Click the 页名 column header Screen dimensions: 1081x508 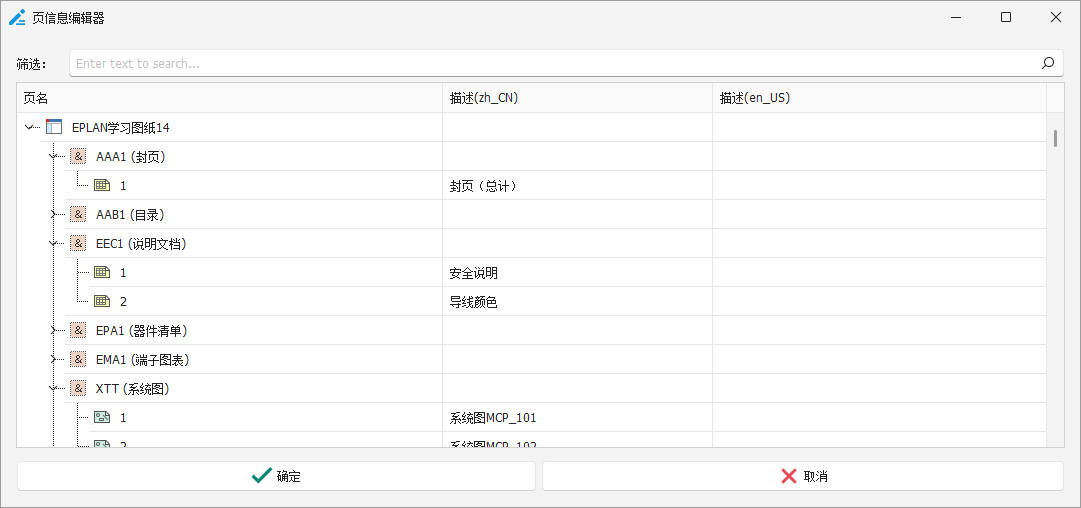click(230, 98)
